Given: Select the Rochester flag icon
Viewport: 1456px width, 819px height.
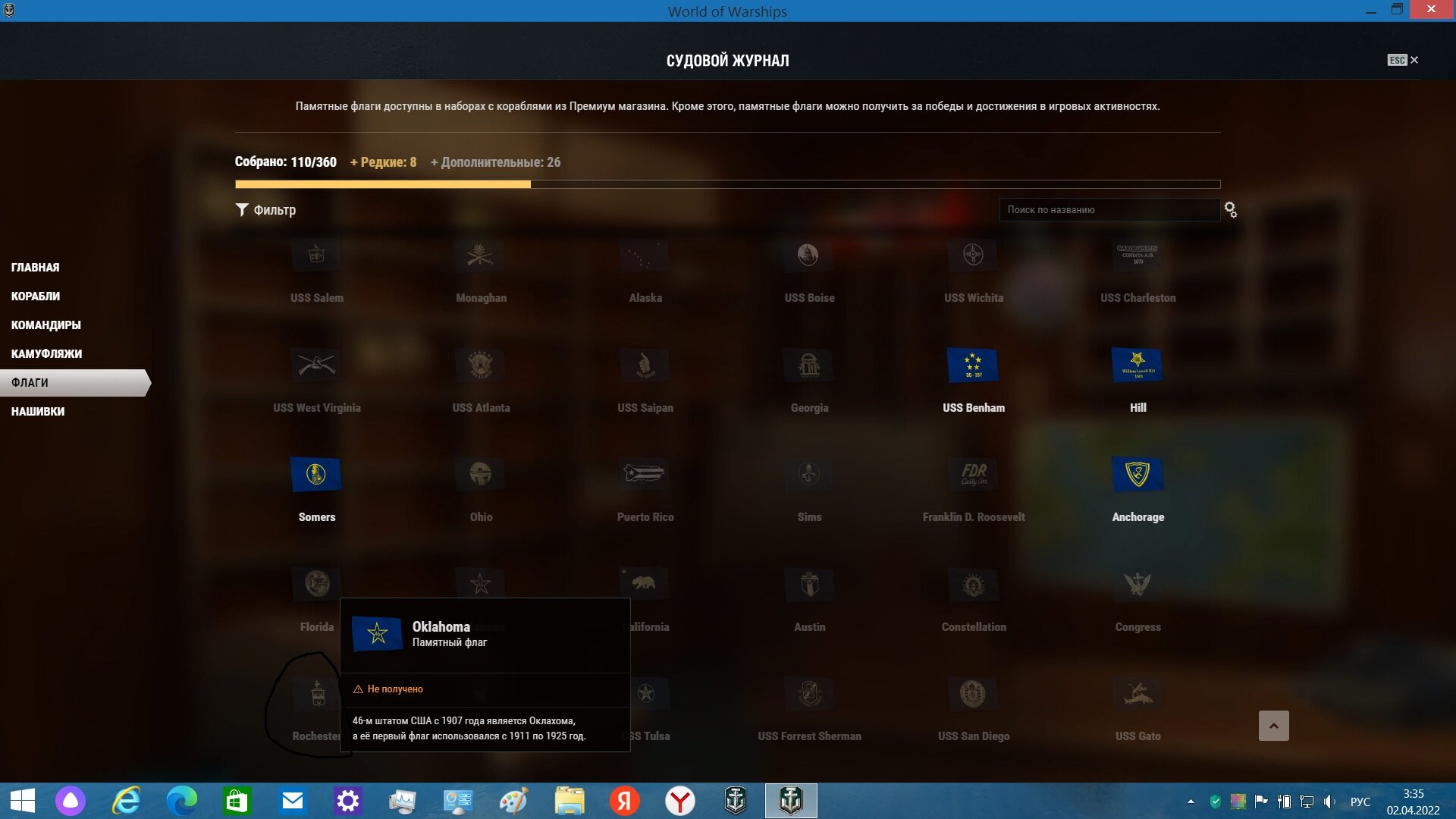Looking at the screenshot, I should point(316,693).
